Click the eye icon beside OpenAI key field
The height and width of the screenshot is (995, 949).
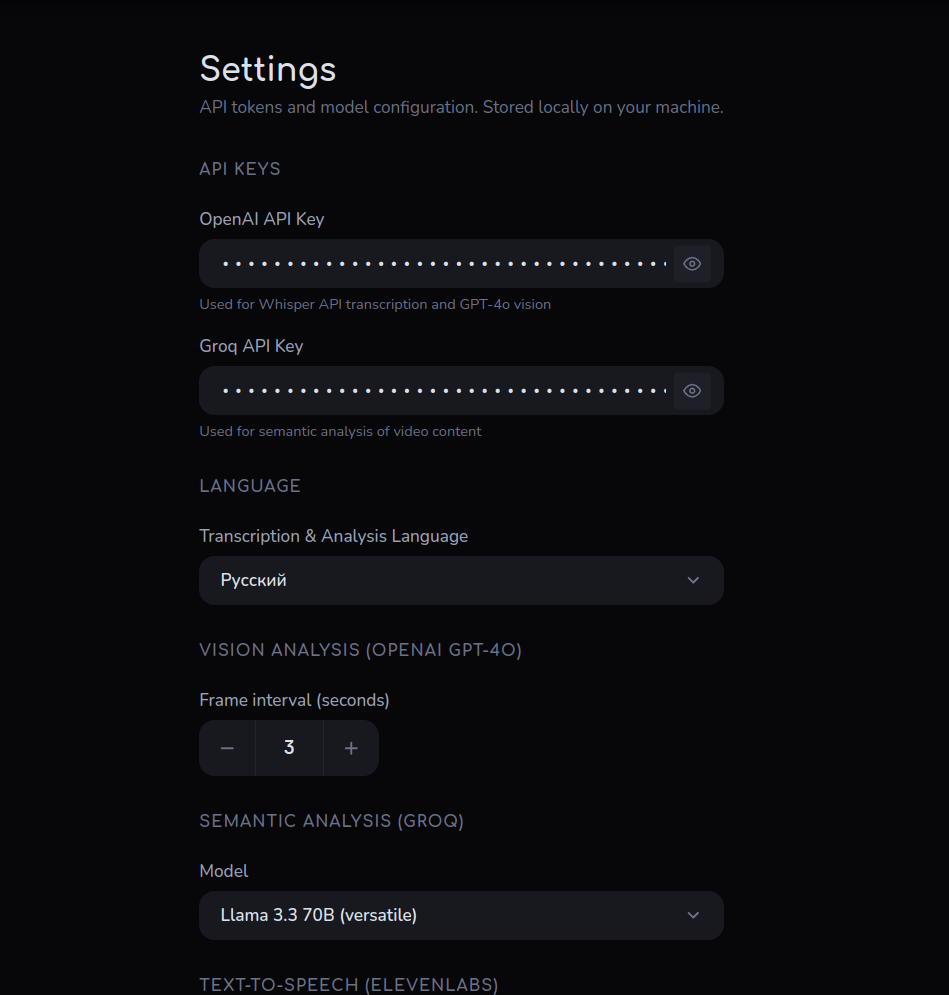692,263
